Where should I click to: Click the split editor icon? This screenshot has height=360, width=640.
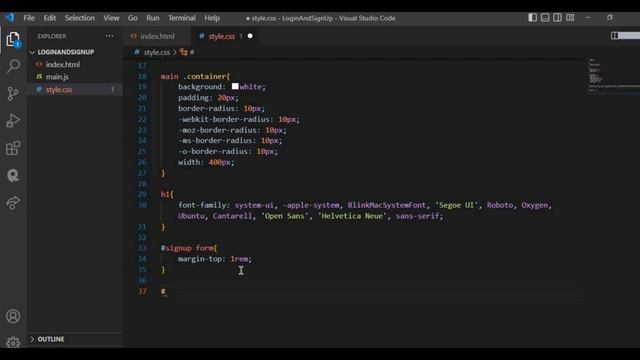click(x=615, y=36)
